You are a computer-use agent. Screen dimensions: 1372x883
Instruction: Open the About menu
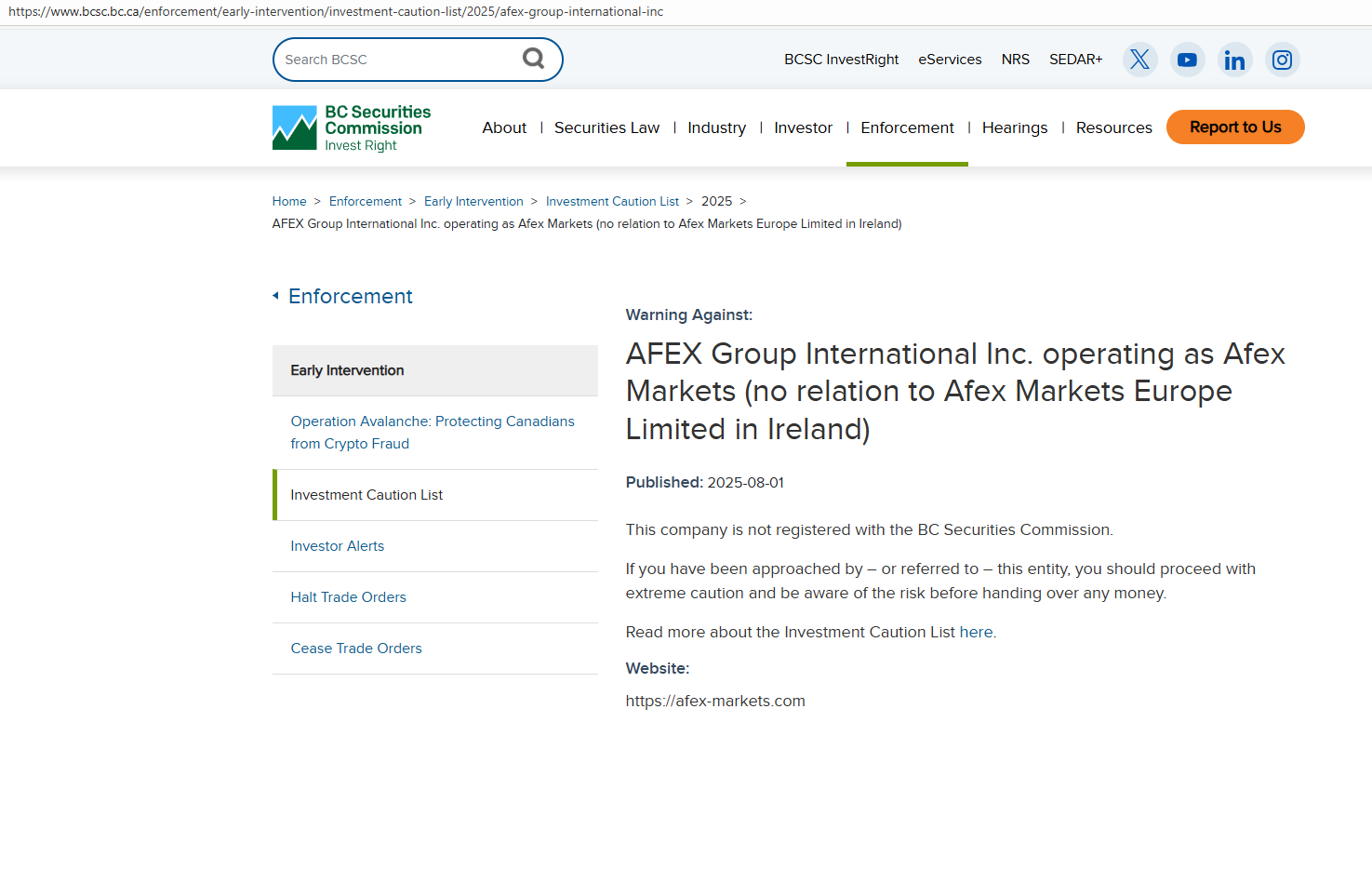tap(504, 127)
